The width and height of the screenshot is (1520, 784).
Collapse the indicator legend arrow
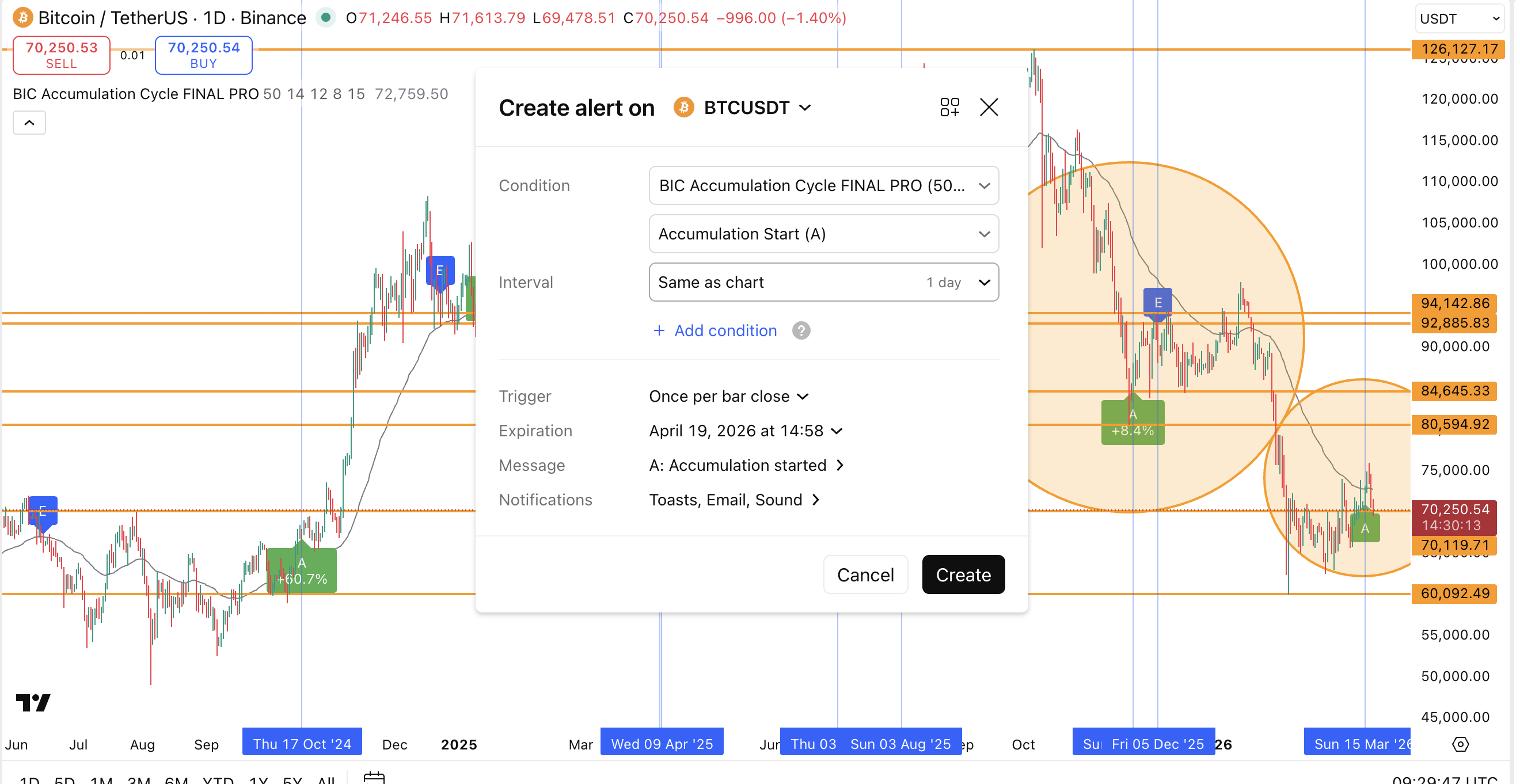click(29, 123)
